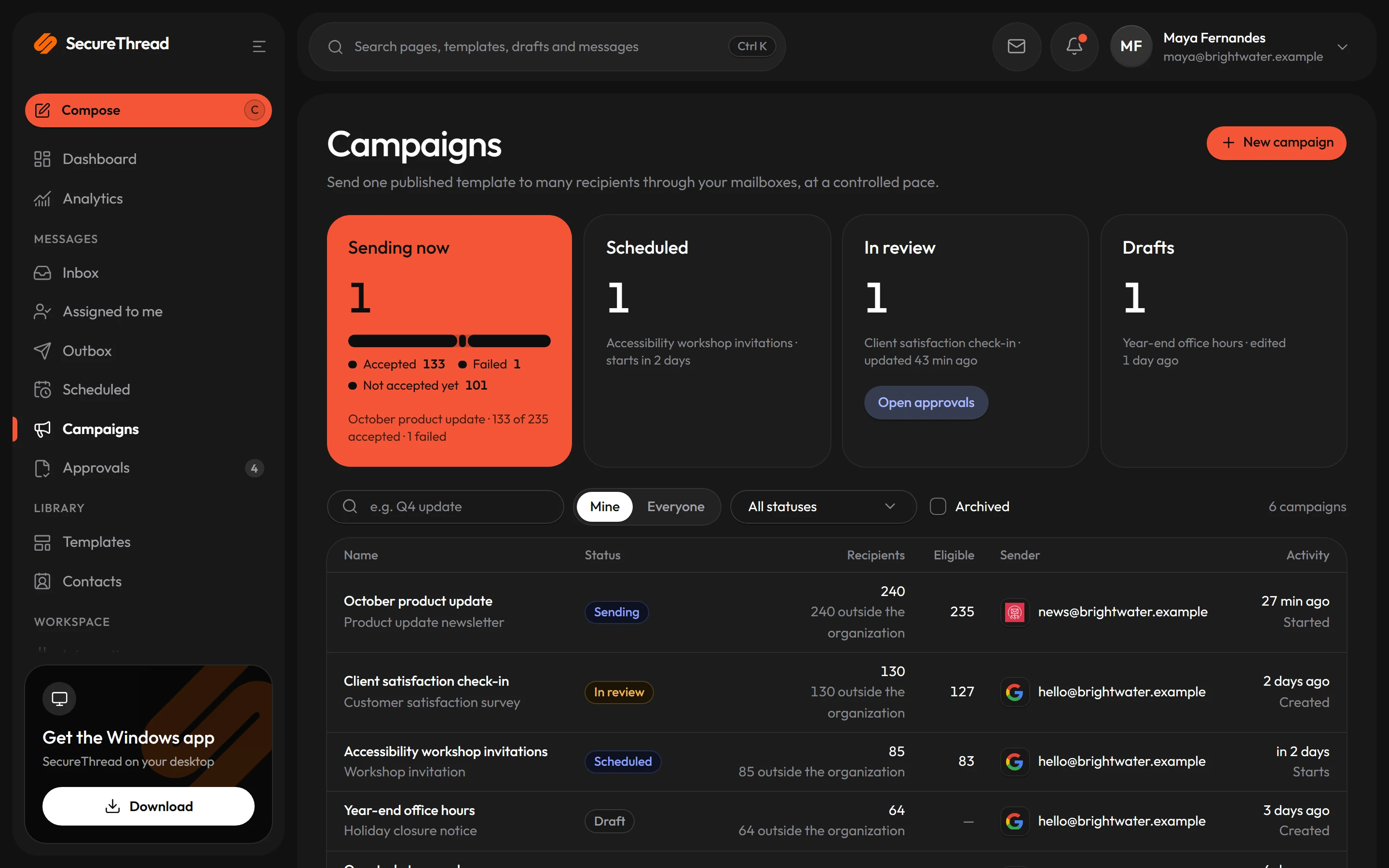Image resolution: width=1389 pixels, height=868 pixels.
Task: Click the Draft status badge
Action: click(609, 821)
